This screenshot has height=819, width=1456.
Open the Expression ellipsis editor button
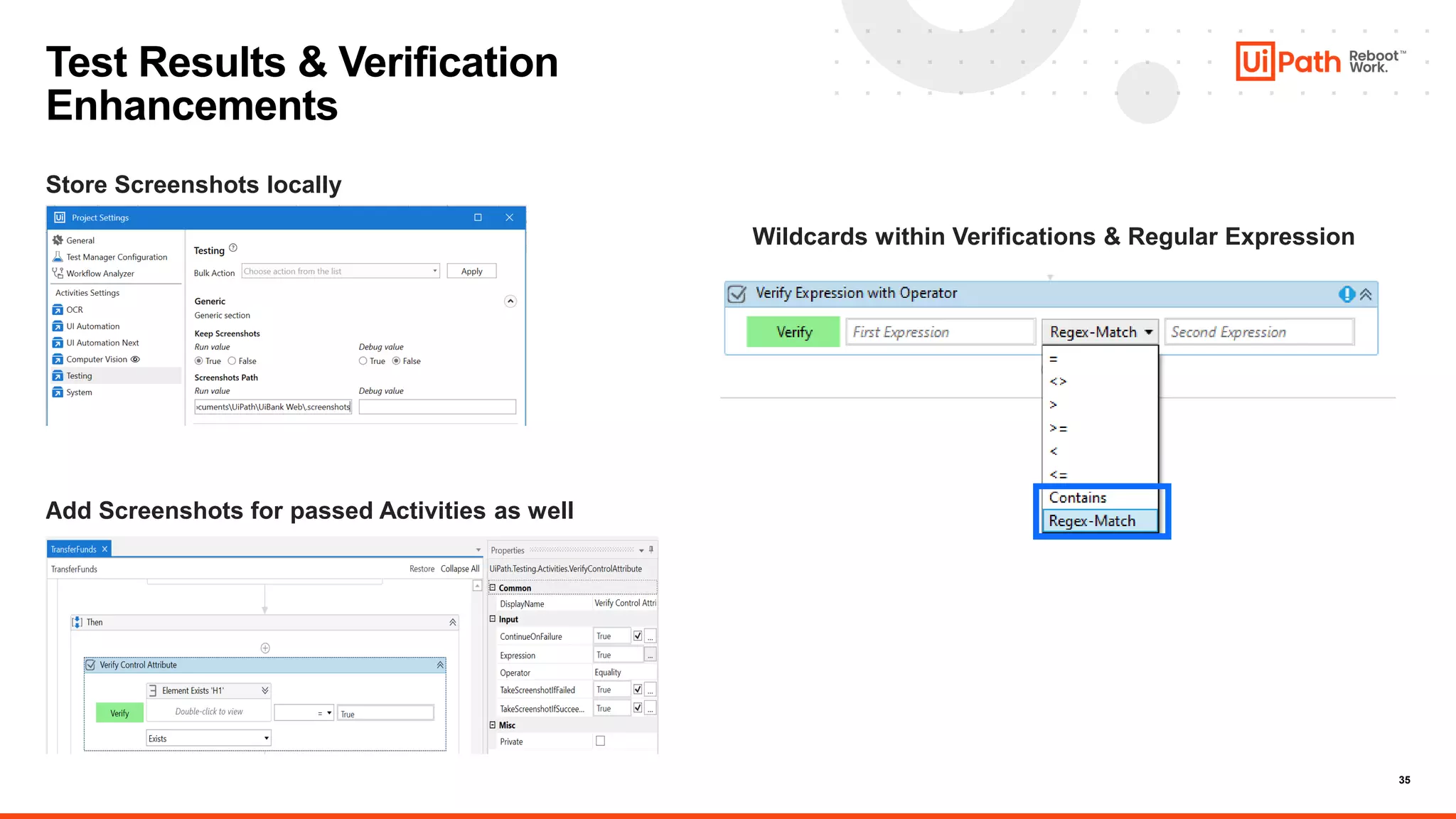(x=650, y=655)
